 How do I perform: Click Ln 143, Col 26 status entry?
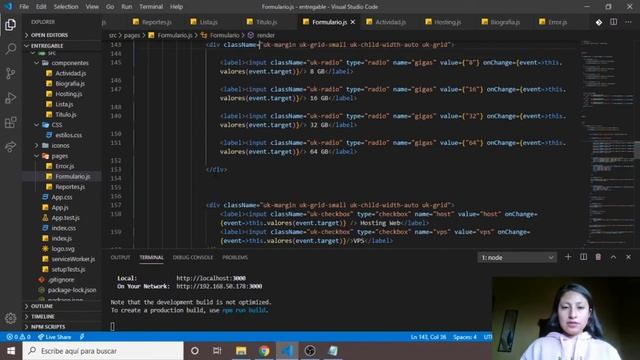point(429,337)
